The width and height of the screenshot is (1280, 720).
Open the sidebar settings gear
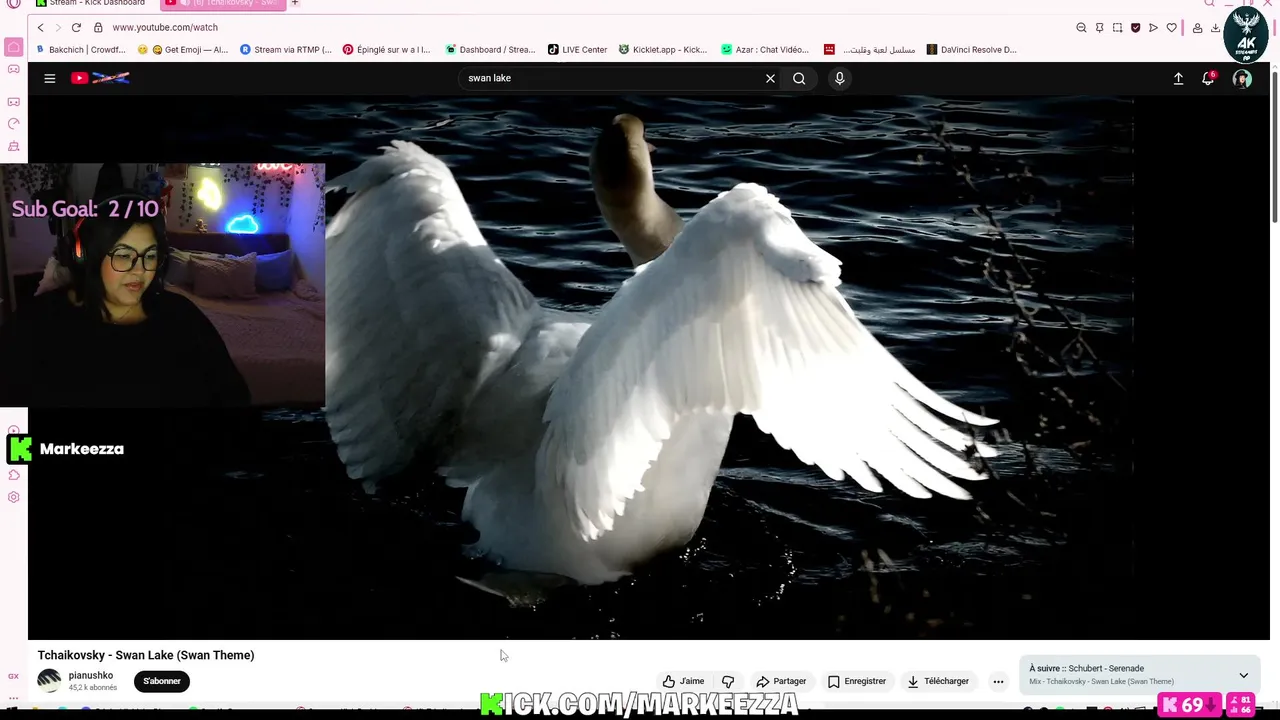(13, 497)
